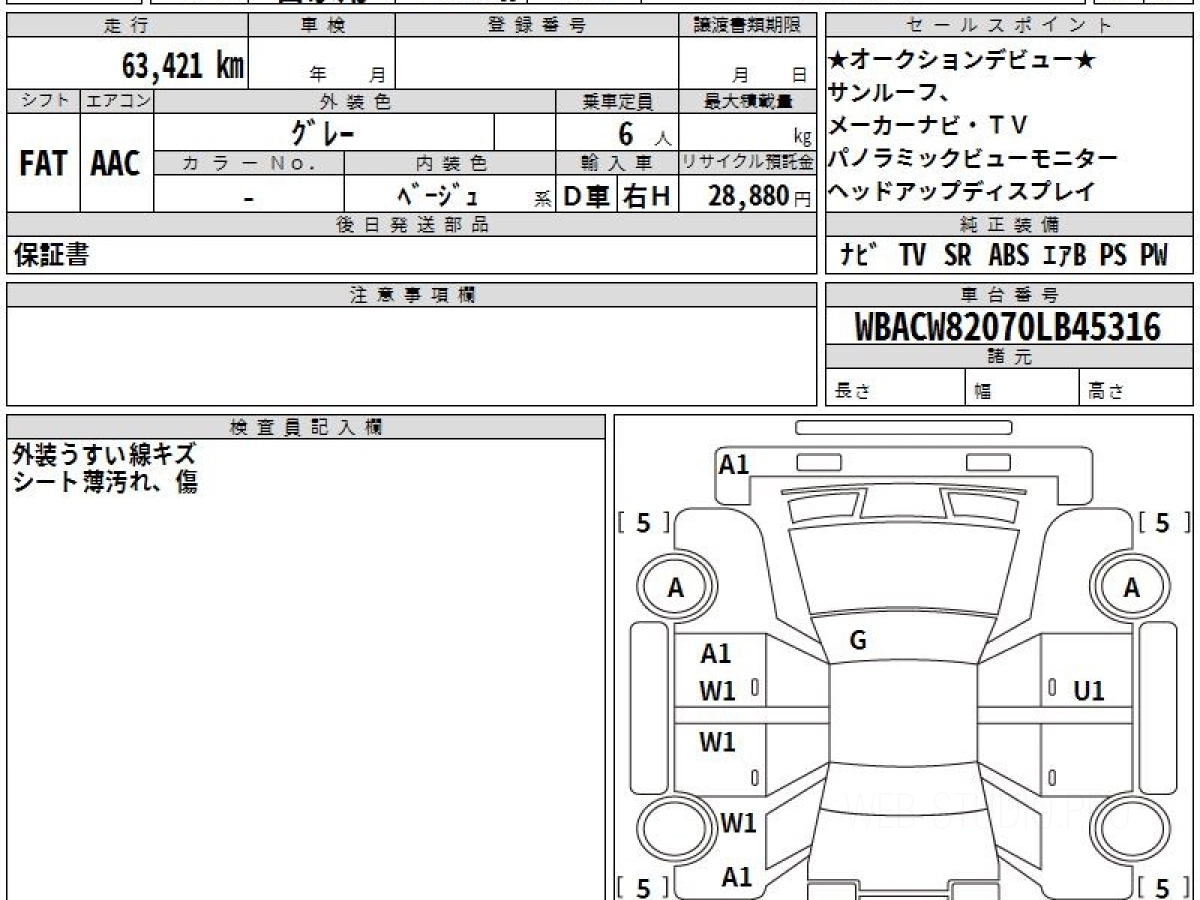Select the ABS equipment code
The width and height of the screenshot is (1200, 900).
click(1009, 256)
